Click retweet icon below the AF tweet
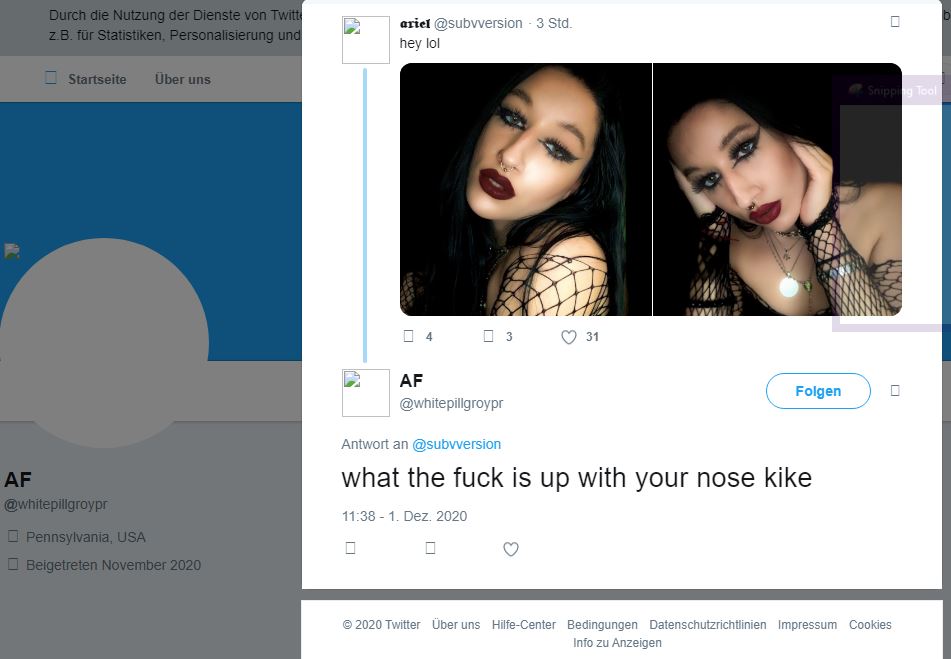 click(x=431, y=548)
